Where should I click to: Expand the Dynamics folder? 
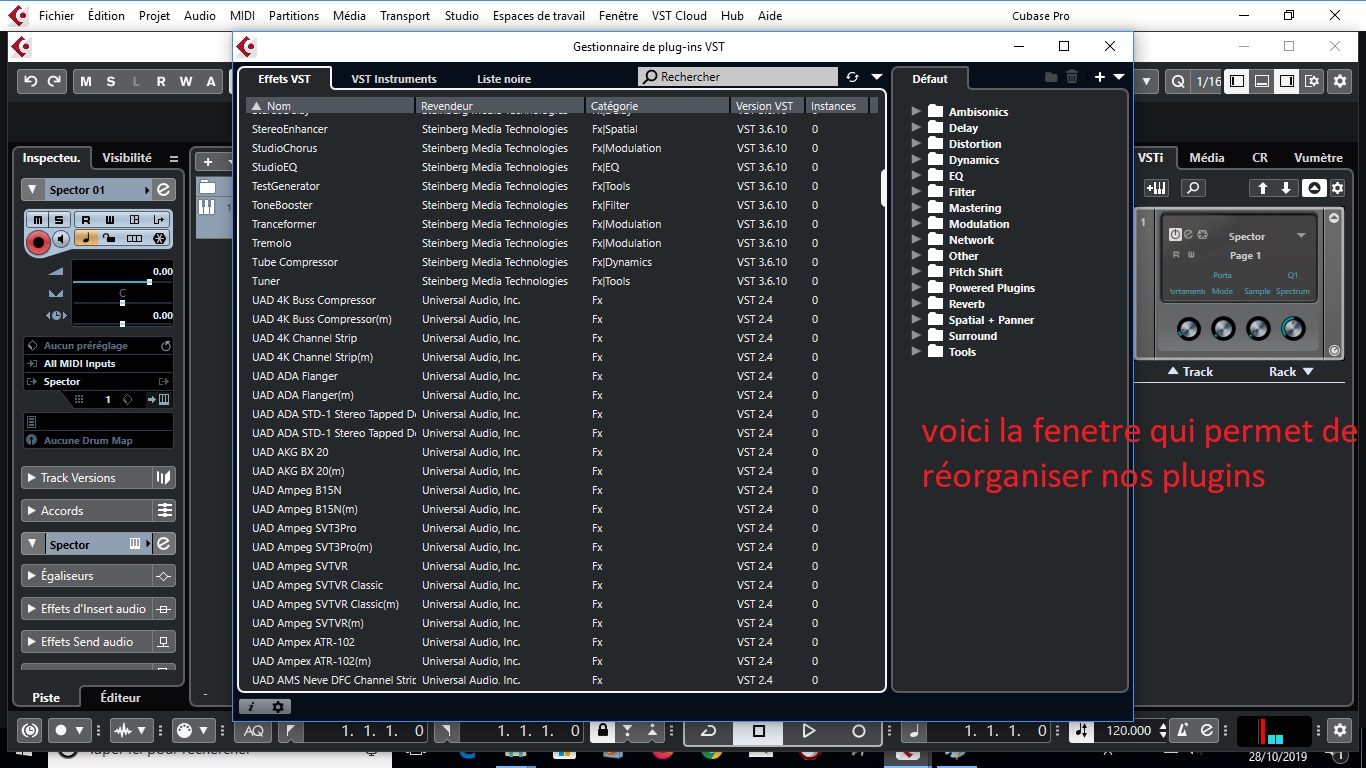916,160
